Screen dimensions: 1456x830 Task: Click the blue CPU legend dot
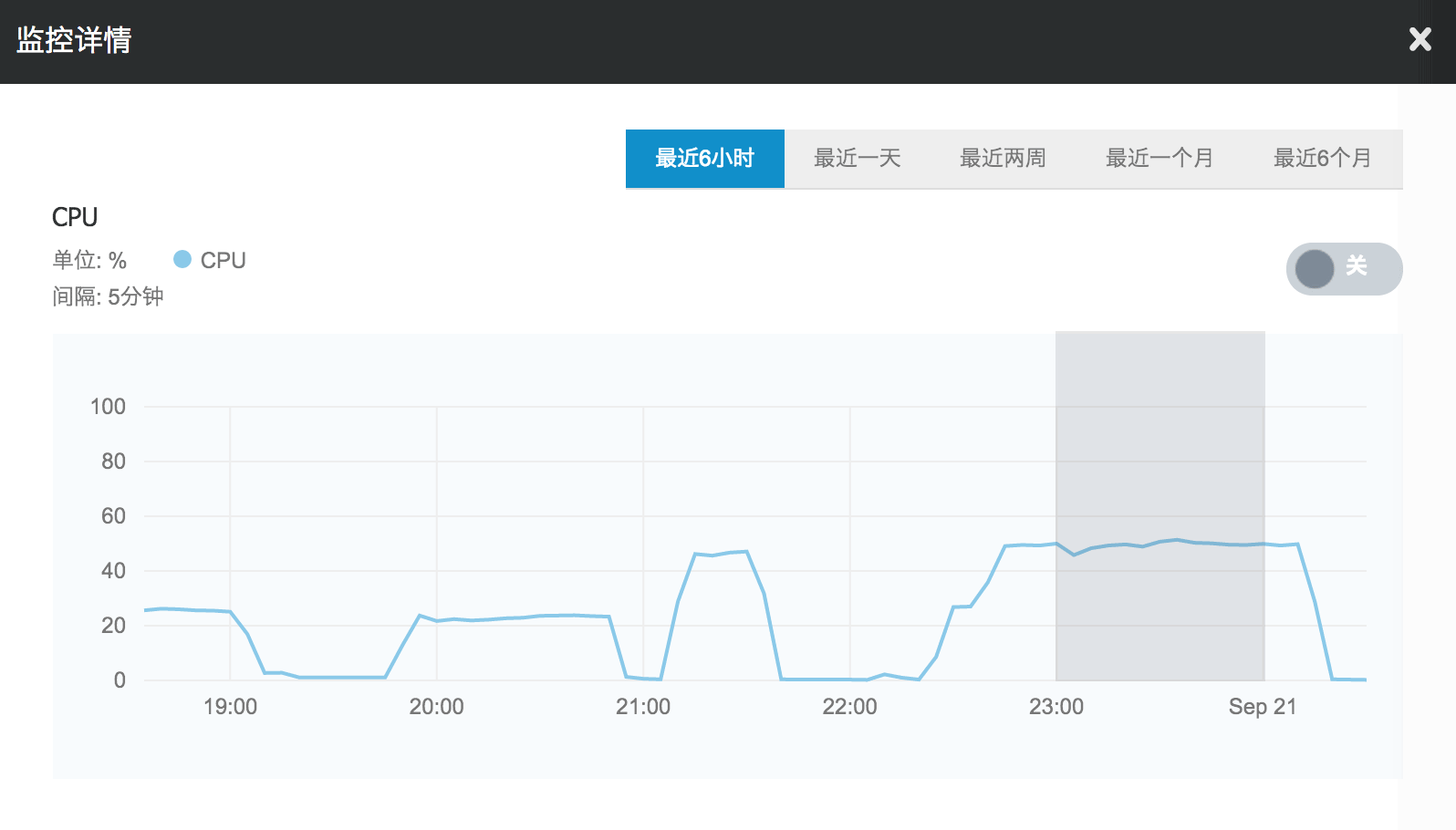(x=182, y=260)
